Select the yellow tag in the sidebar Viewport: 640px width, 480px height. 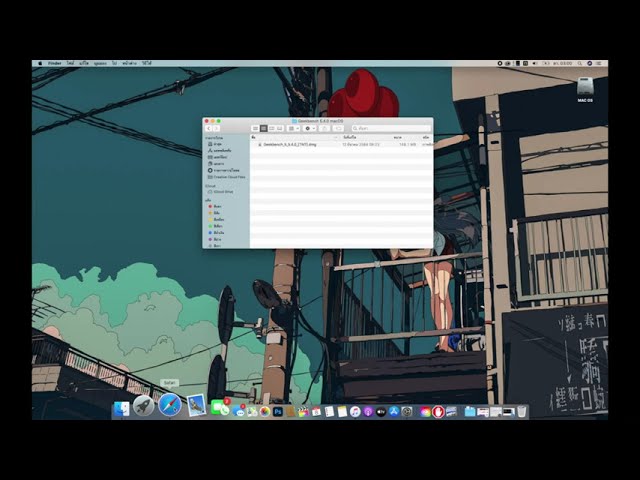click(x=216, y=220)
